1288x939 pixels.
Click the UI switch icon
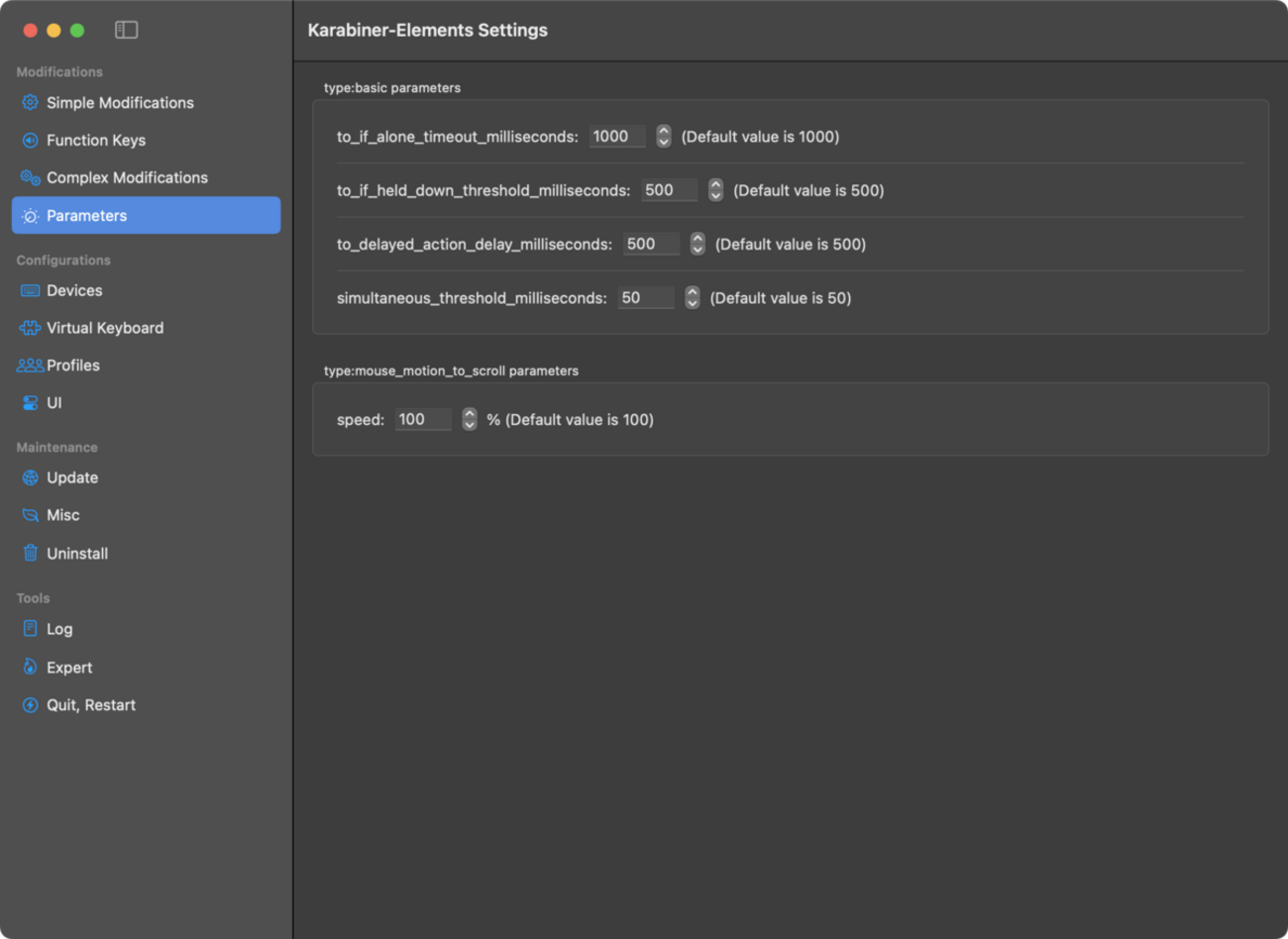[30, 402]
